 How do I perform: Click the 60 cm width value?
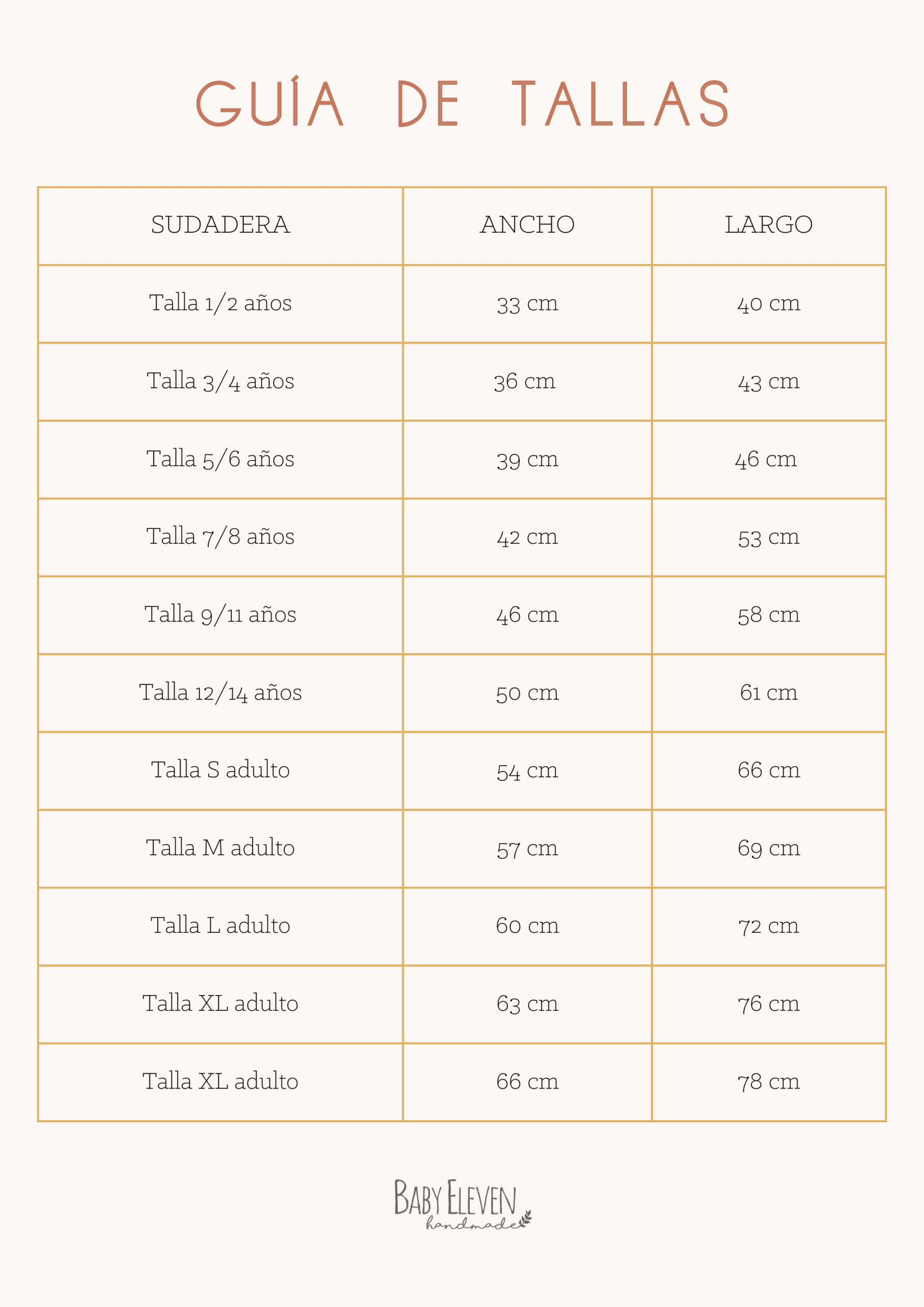point(527,926)
